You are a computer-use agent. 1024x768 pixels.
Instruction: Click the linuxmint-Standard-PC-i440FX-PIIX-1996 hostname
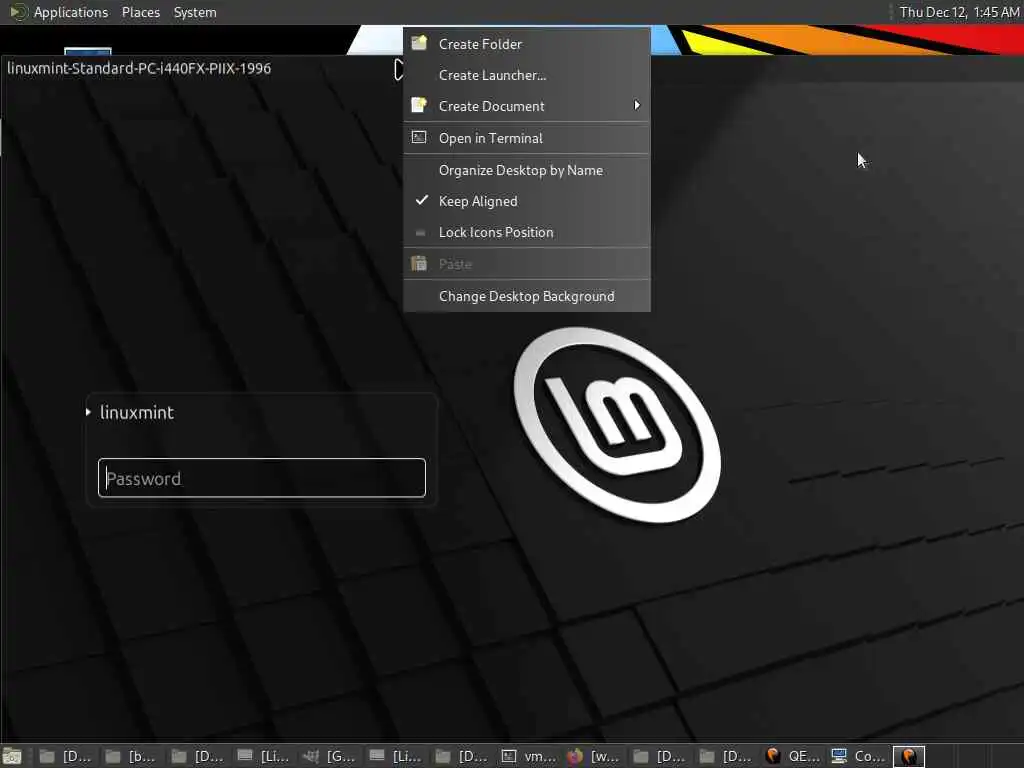139,69
